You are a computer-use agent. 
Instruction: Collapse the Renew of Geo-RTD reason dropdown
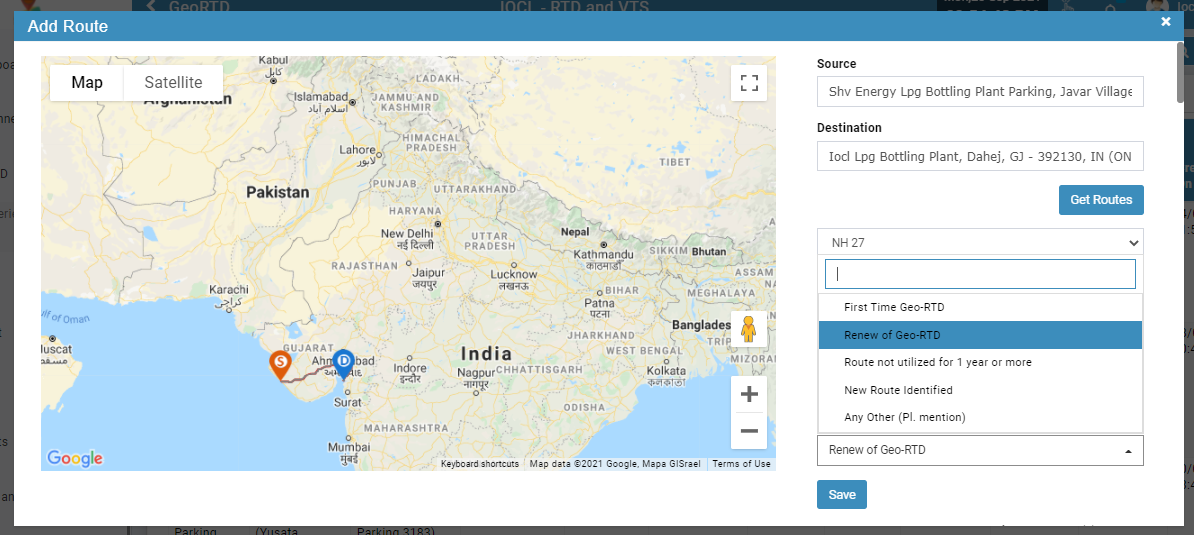pyautogui.click(x=980, y=451)
